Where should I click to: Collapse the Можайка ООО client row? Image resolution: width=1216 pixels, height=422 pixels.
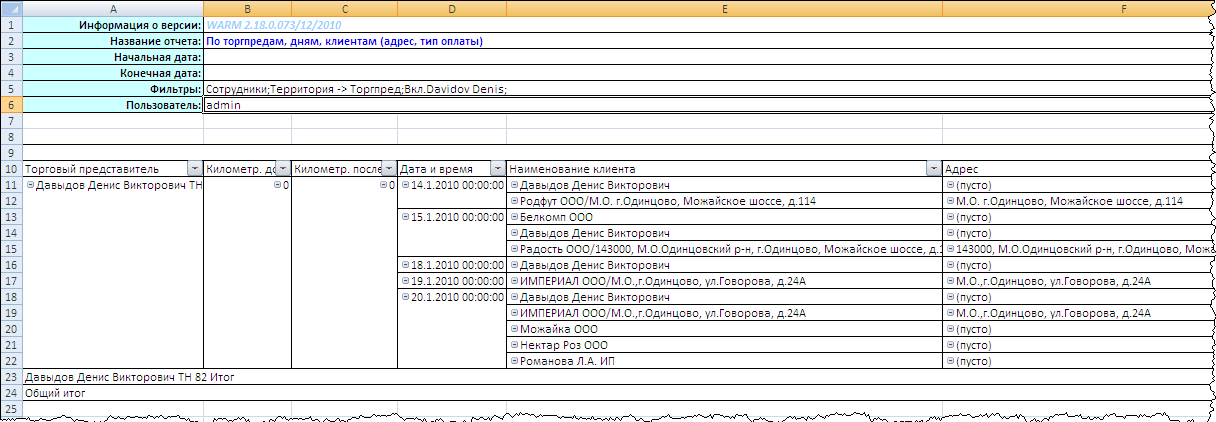click(515, 329)
